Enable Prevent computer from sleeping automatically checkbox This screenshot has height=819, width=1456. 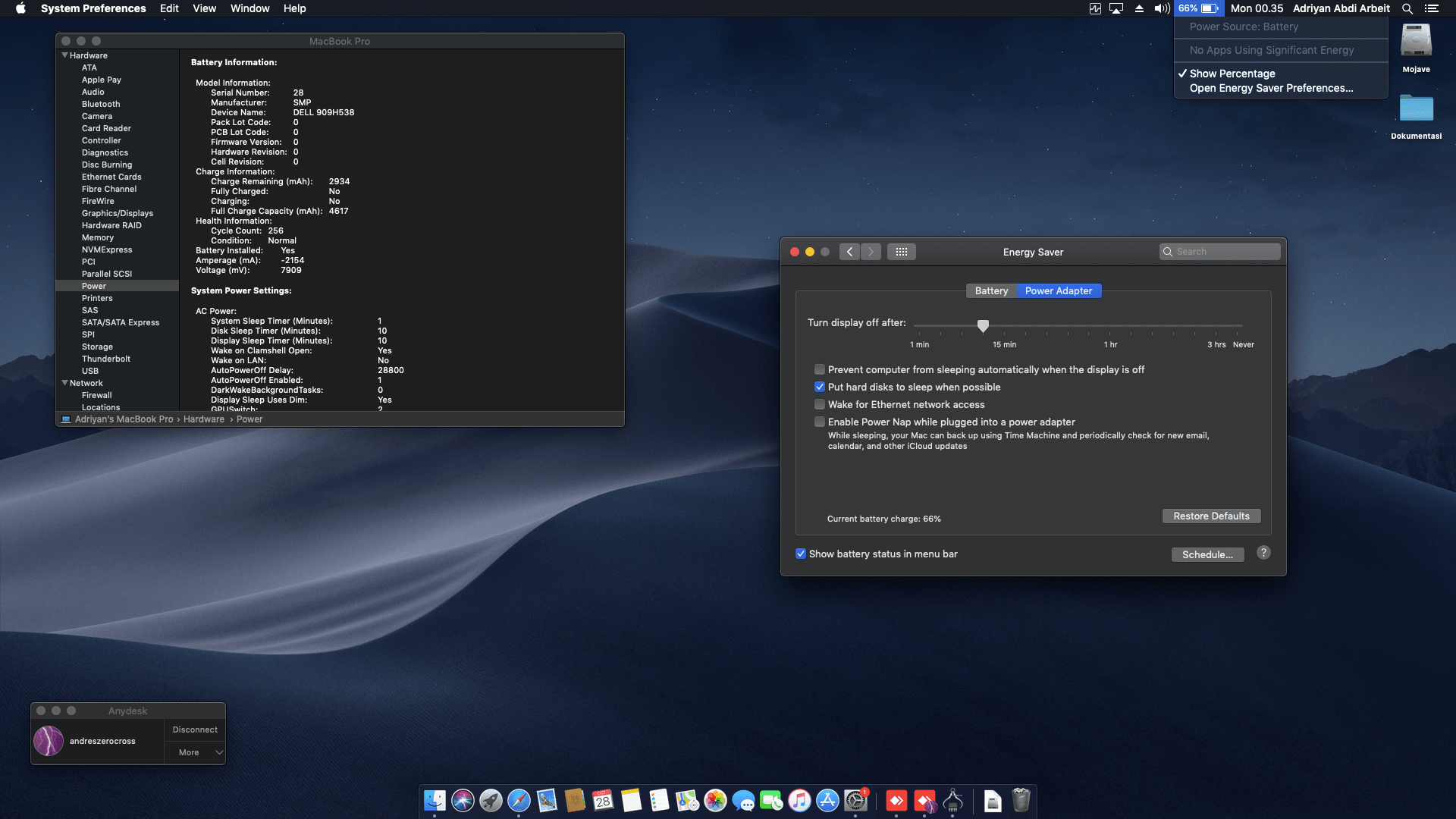click(x=820, y=369)
